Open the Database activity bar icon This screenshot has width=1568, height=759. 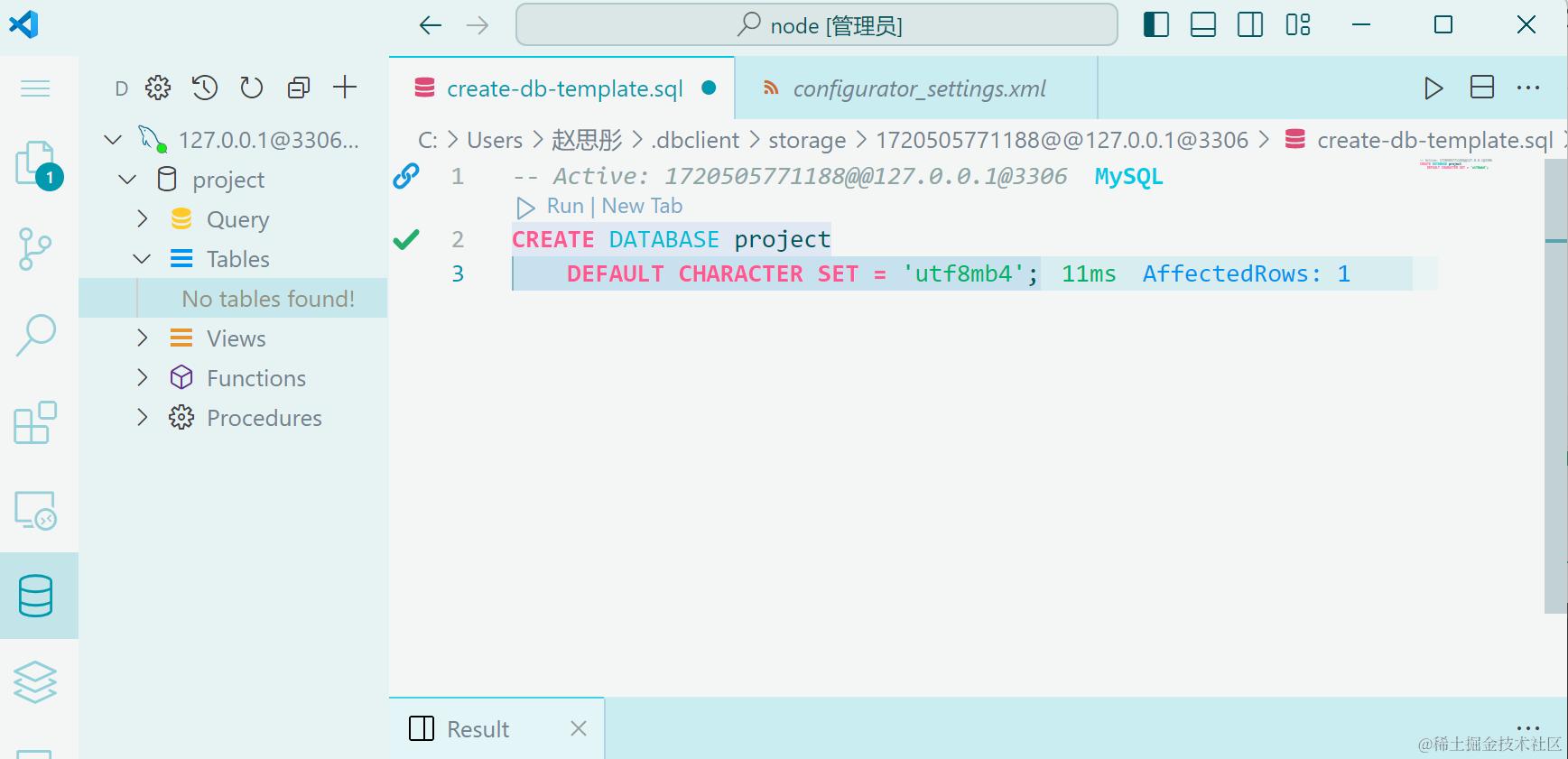36,596
